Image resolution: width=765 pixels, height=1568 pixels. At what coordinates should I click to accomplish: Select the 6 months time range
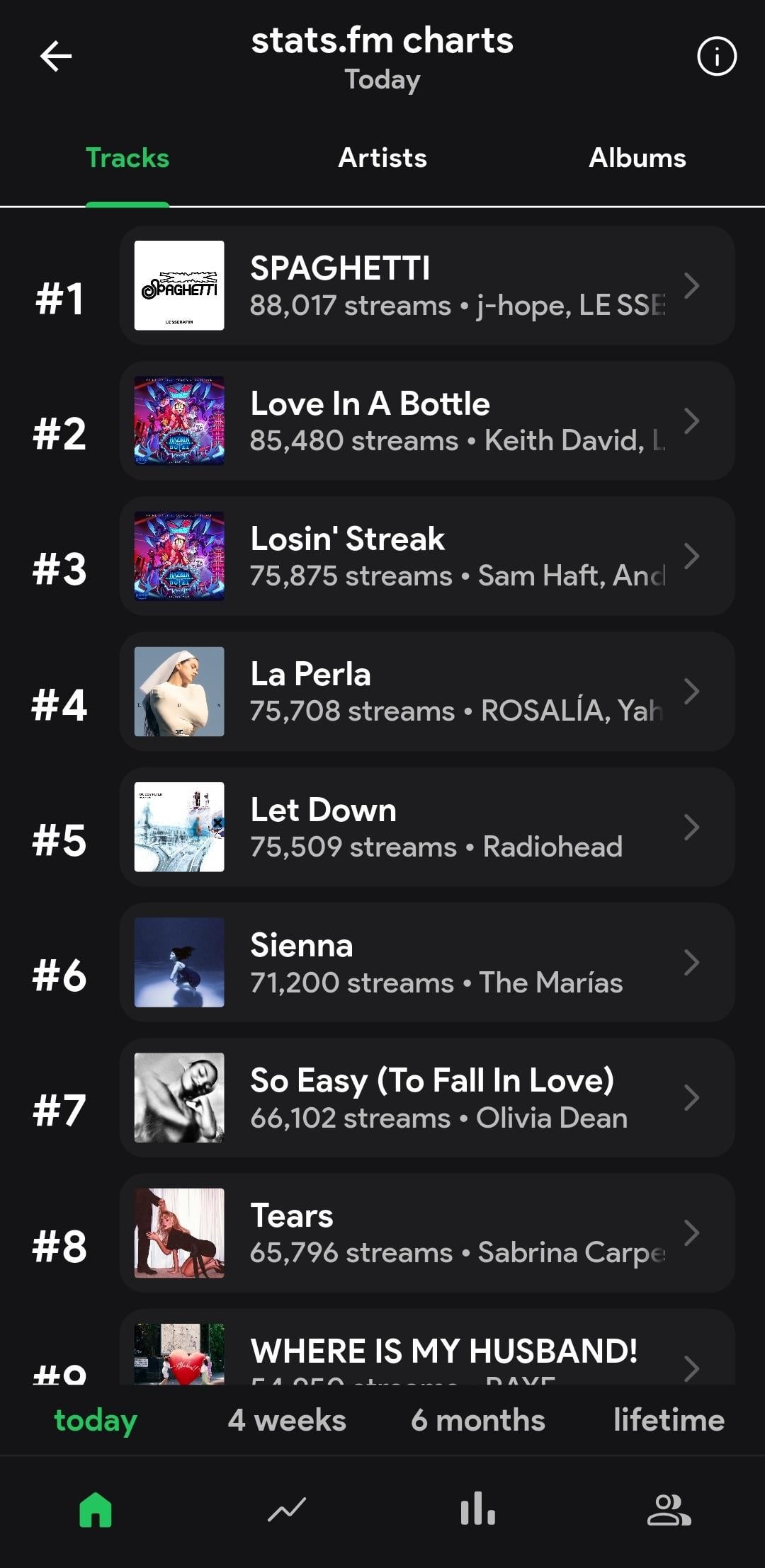478,1420
